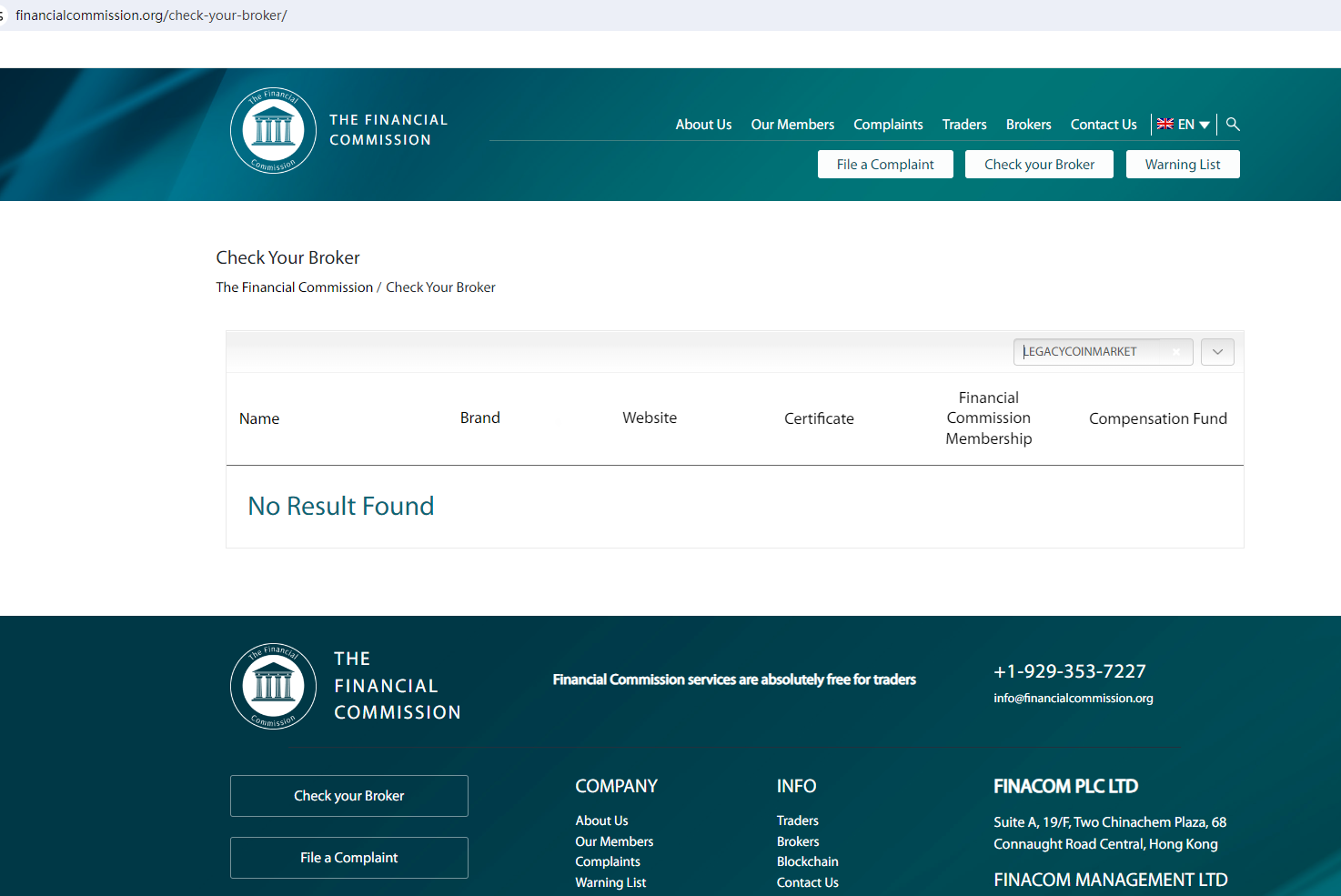Go to Complaints in top navigation

coord(888,125)
